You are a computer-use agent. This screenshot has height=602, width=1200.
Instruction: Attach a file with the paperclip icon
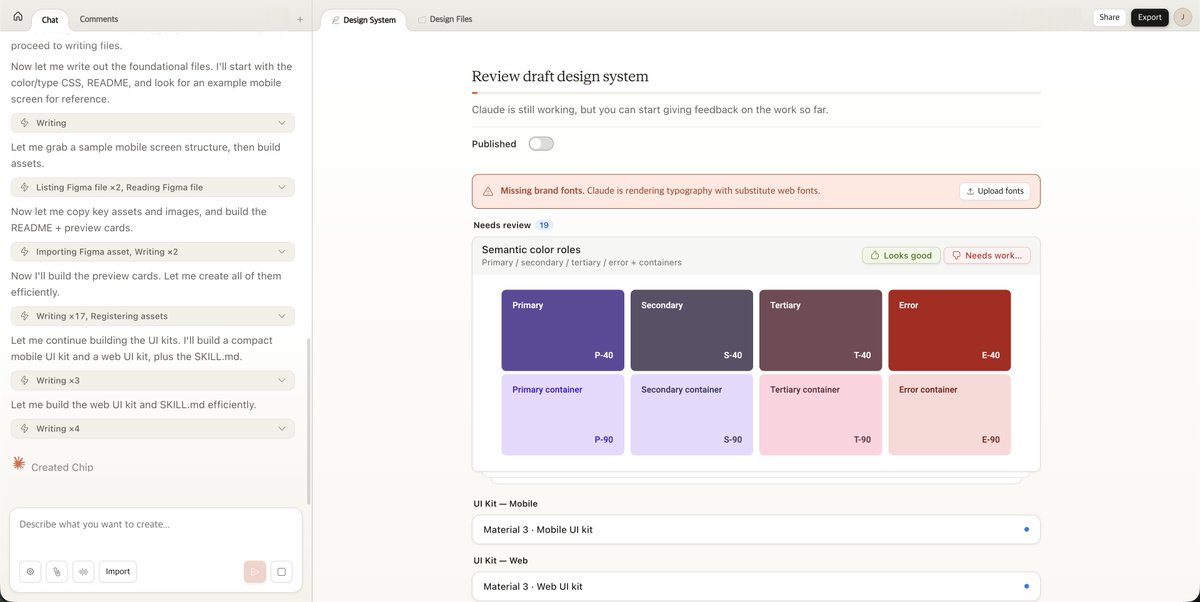point(57,572)
